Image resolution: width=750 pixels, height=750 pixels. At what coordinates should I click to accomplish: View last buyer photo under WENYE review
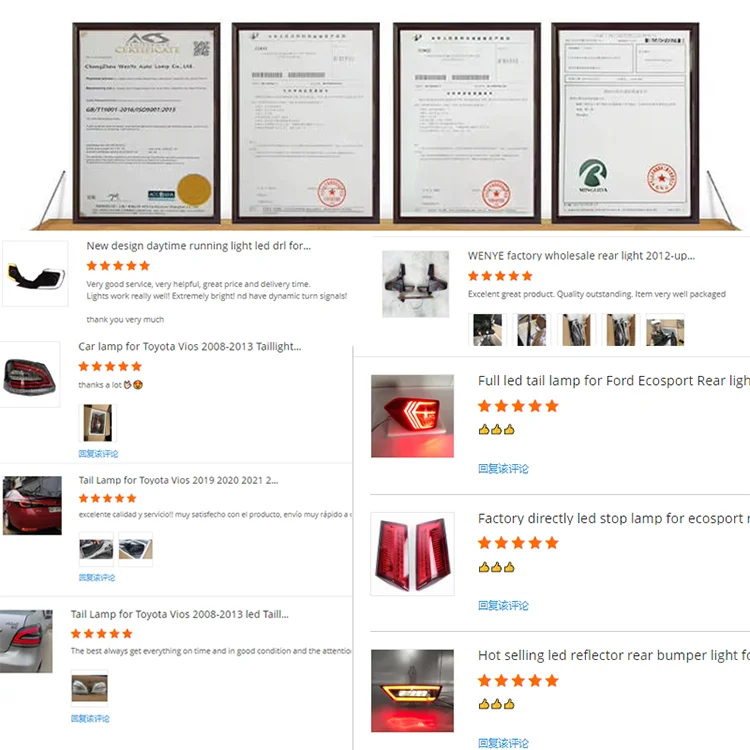point(665,330)
